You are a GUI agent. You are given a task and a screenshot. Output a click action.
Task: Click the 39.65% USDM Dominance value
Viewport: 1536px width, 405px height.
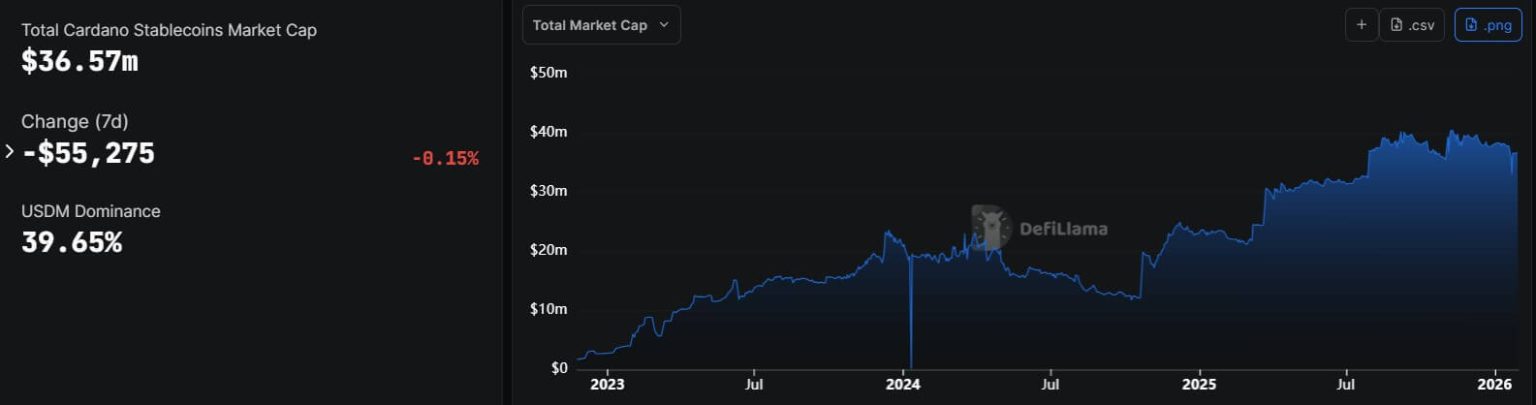click(x=71, y=242)
